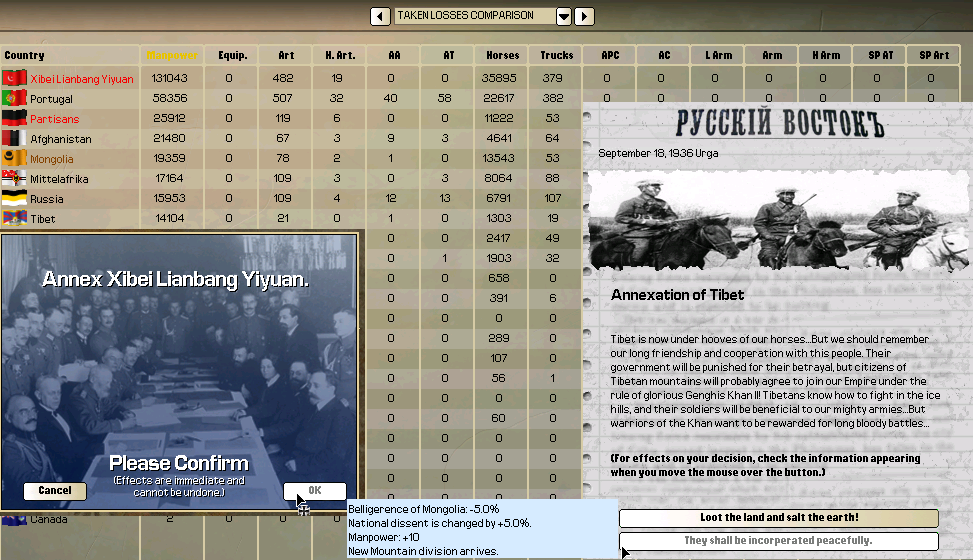The width and height of the screenshot is (973, 560).
Task: Sort by the L Arm column header
Action: 719,55
